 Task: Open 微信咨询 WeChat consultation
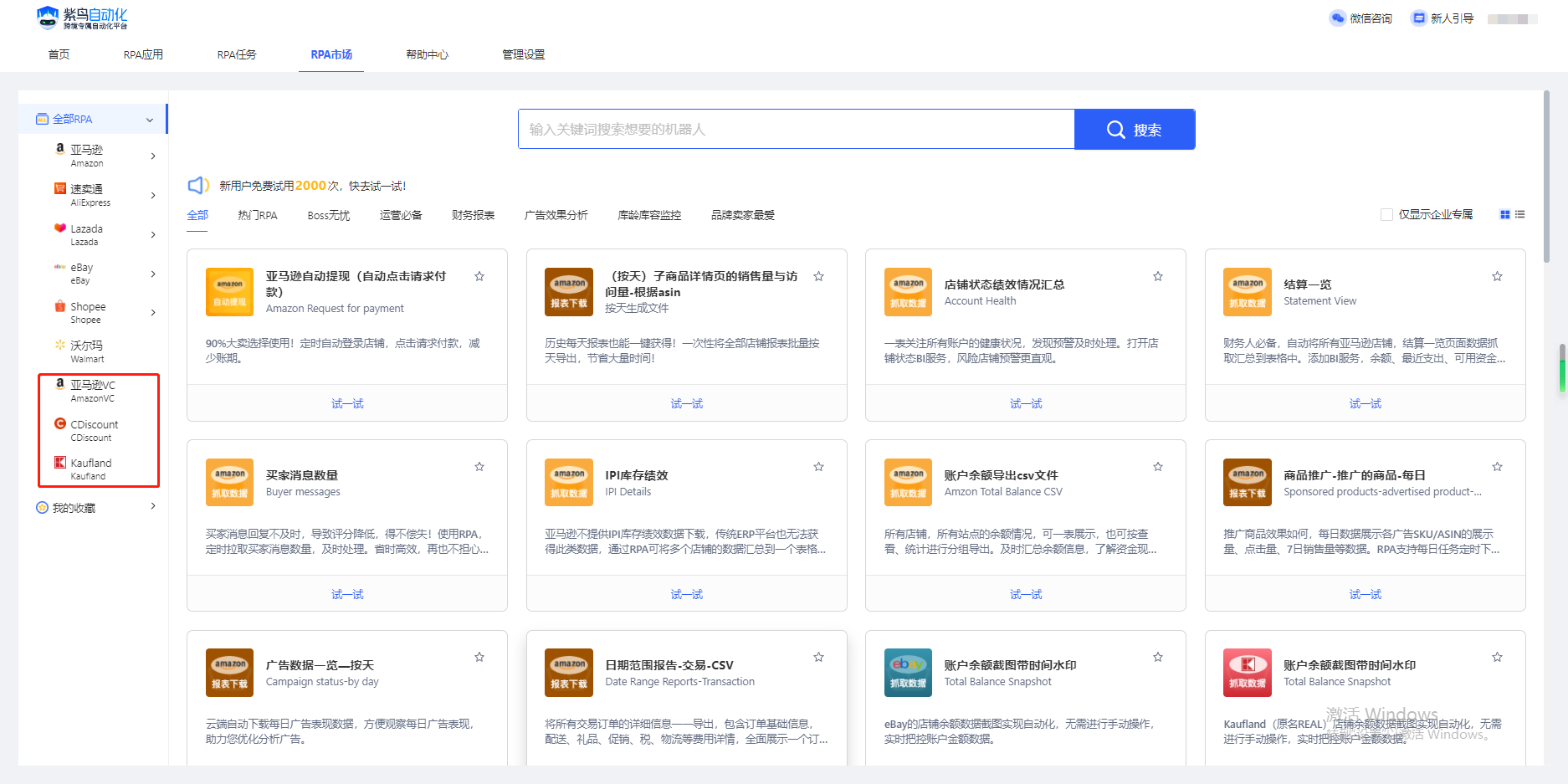[x=1361, y=18]
